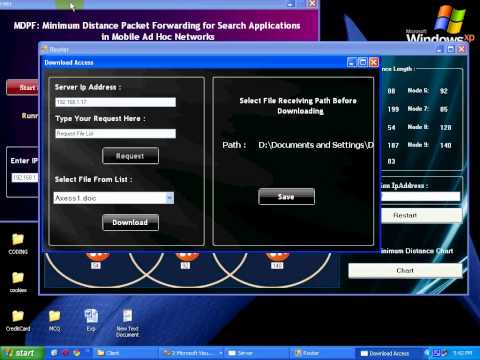Image resolution: width=480 pixels, height=360 pixels.
Task: Click the Enter IP field in MDPF window
Action: [x=25, y=178]
